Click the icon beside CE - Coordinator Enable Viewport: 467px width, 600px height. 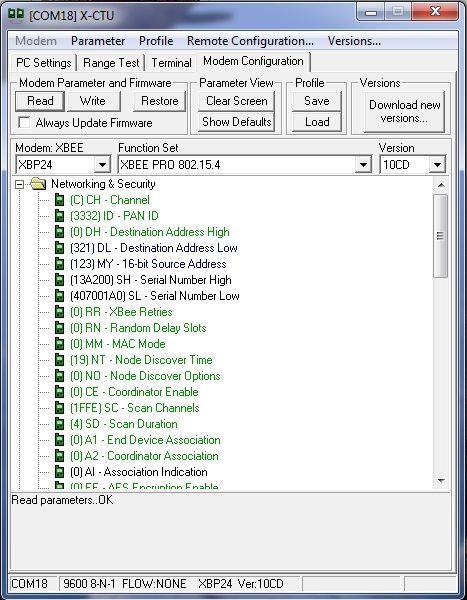pos(59,392)
